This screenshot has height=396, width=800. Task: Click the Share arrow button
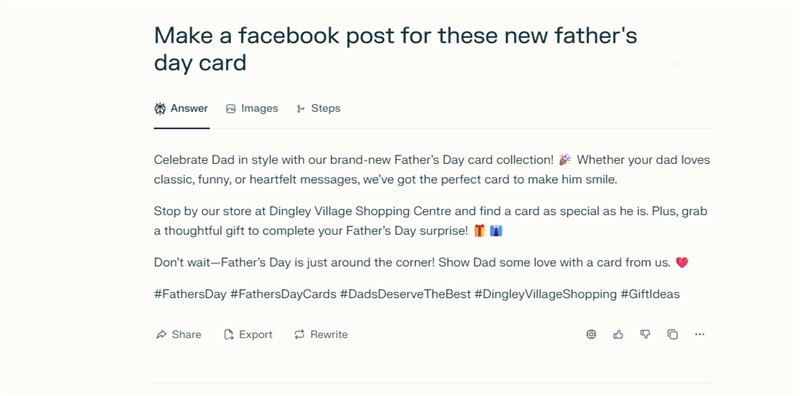(x=178, y=334)
